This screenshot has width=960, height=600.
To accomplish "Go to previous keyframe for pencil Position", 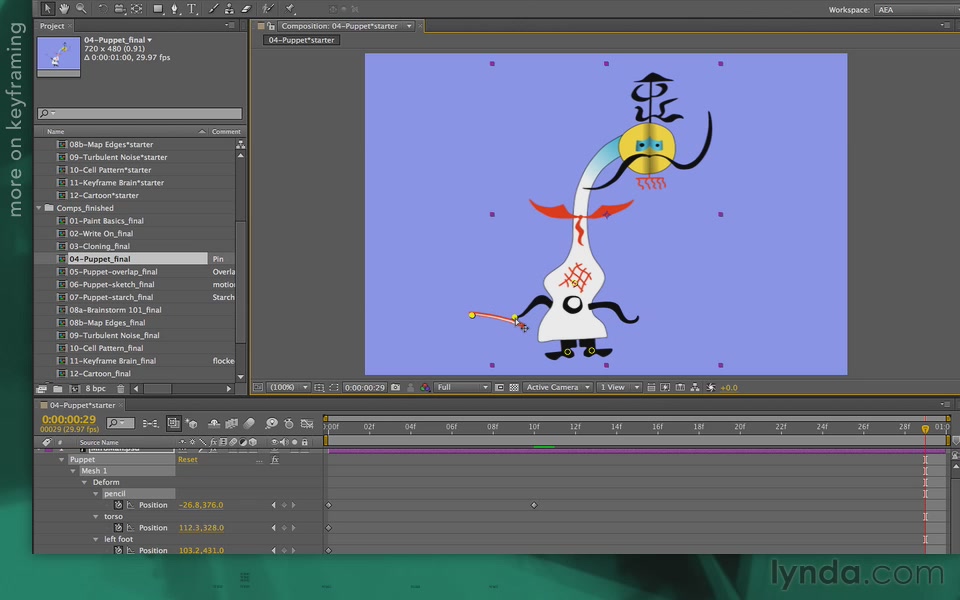I will click(273, 505).
